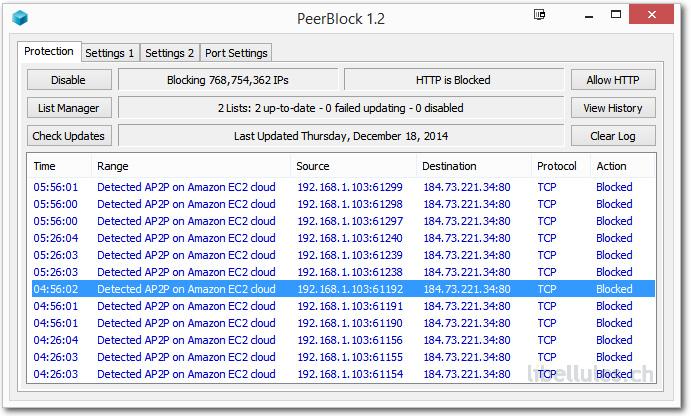This screenshot has height=416, width=691.
Task: Click TCP in the 05:26:04 row
Action: pos(547,238)
